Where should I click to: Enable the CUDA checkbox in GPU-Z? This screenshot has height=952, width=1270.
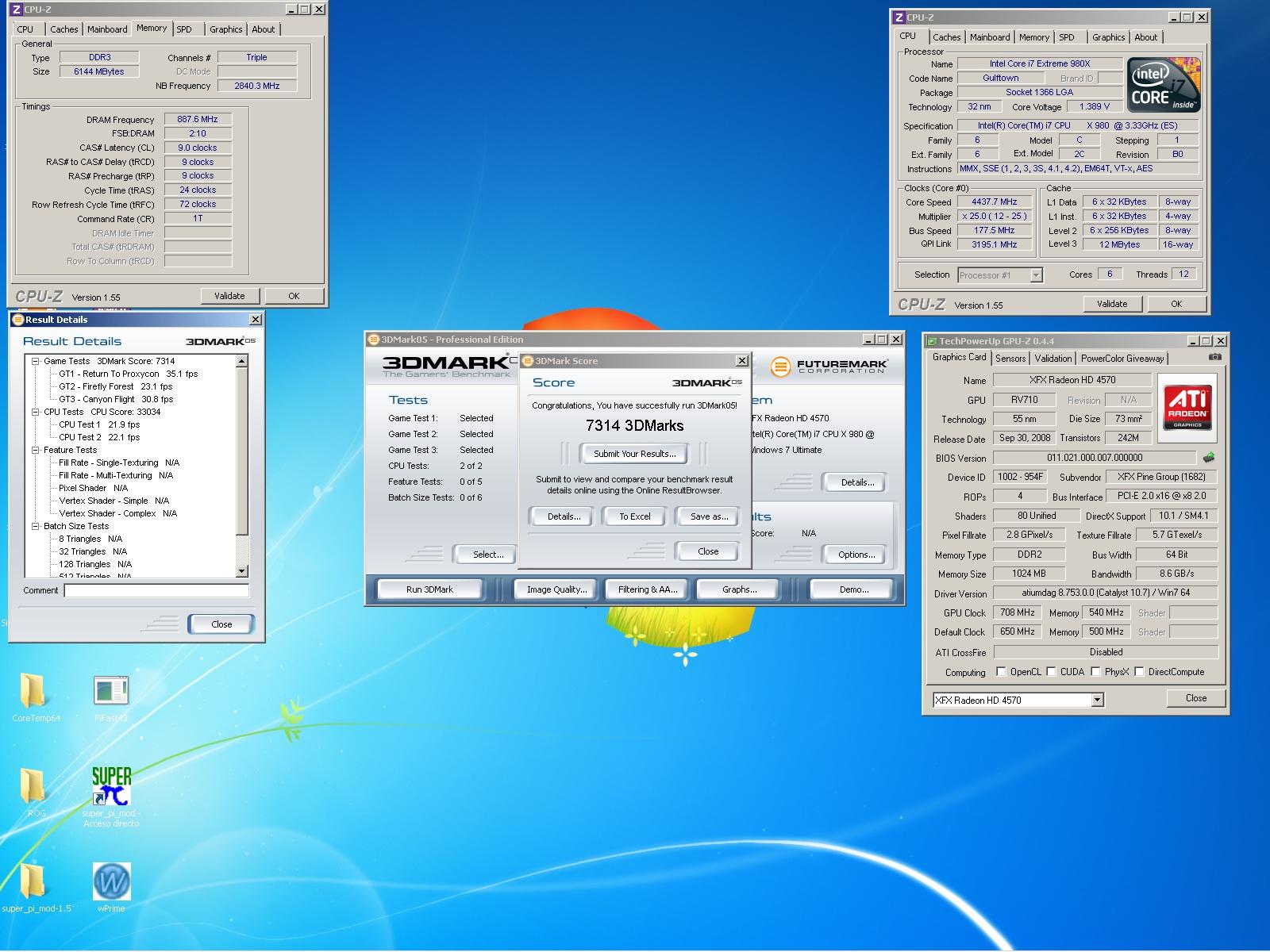pos(1051,672)
